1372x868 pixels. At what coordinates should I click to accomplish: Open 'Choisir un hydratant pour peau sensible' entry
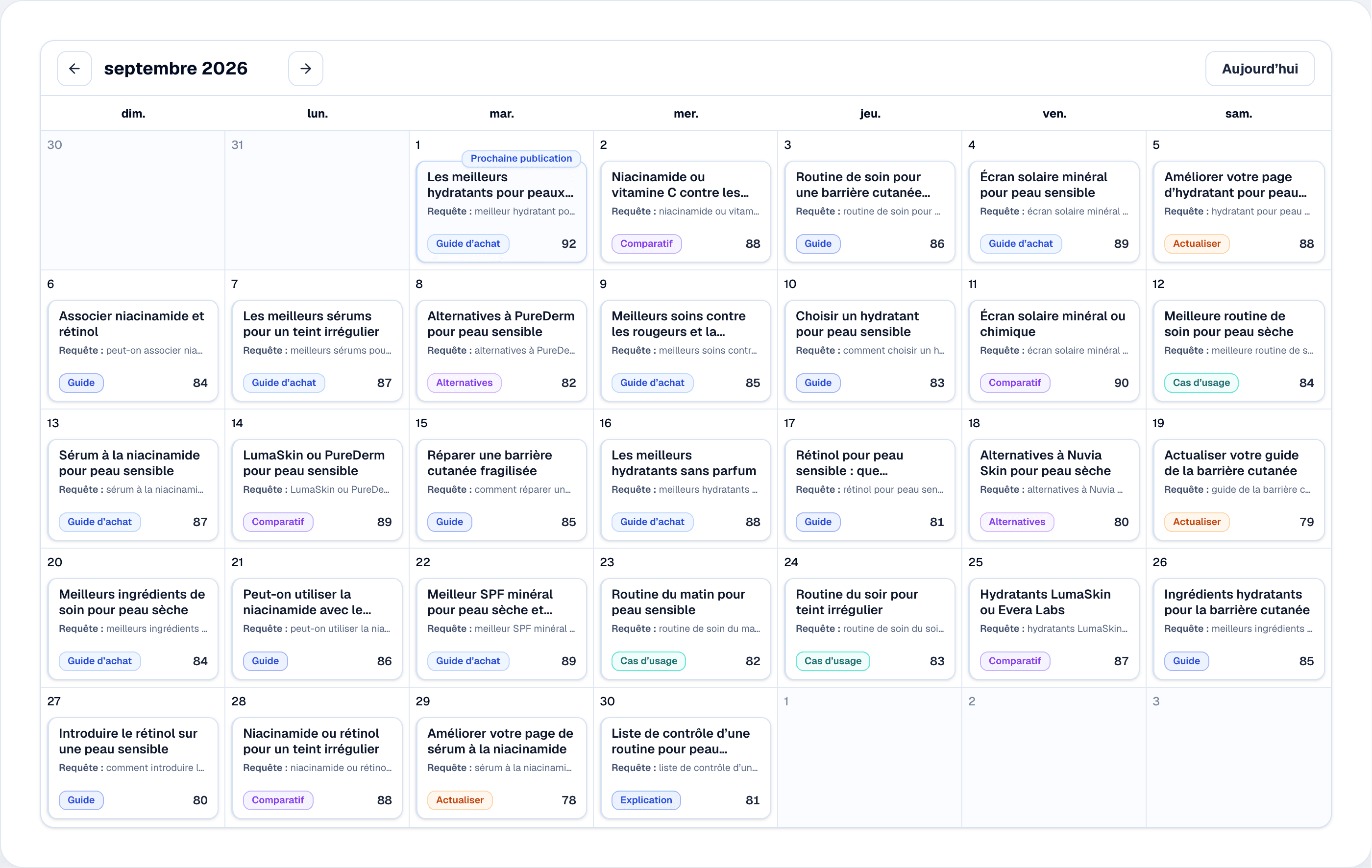point(869,350)
